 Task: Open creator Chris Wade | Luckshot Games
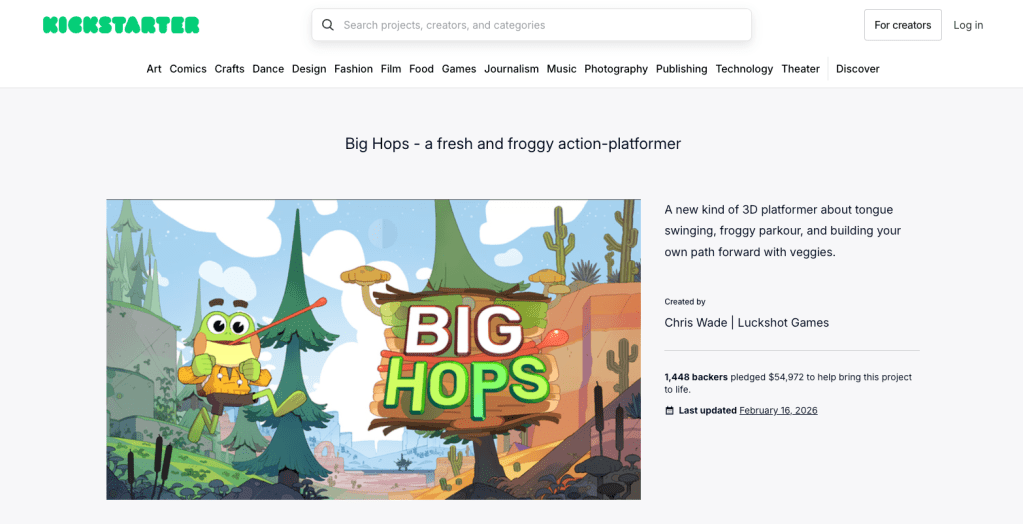746,323
